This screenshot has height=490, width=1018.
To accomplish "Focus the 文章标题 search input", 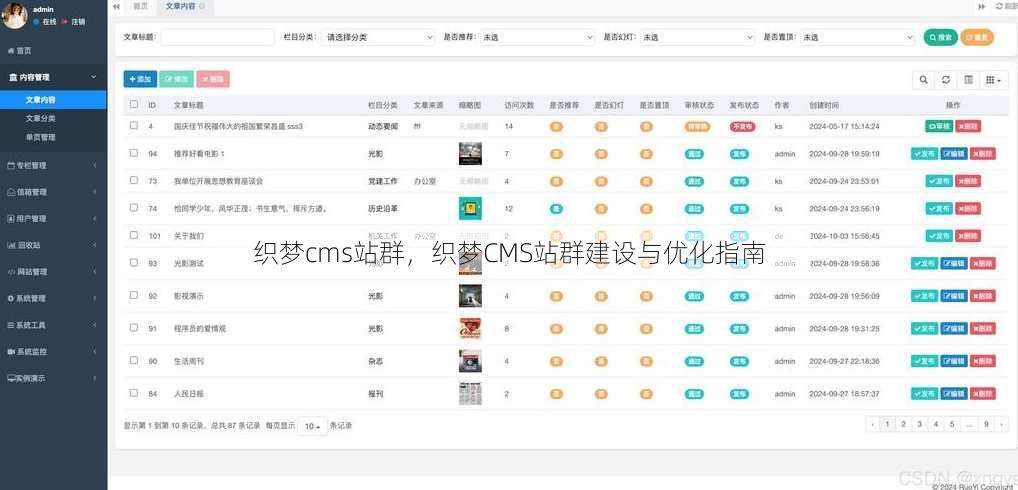I will click(217, 38).
